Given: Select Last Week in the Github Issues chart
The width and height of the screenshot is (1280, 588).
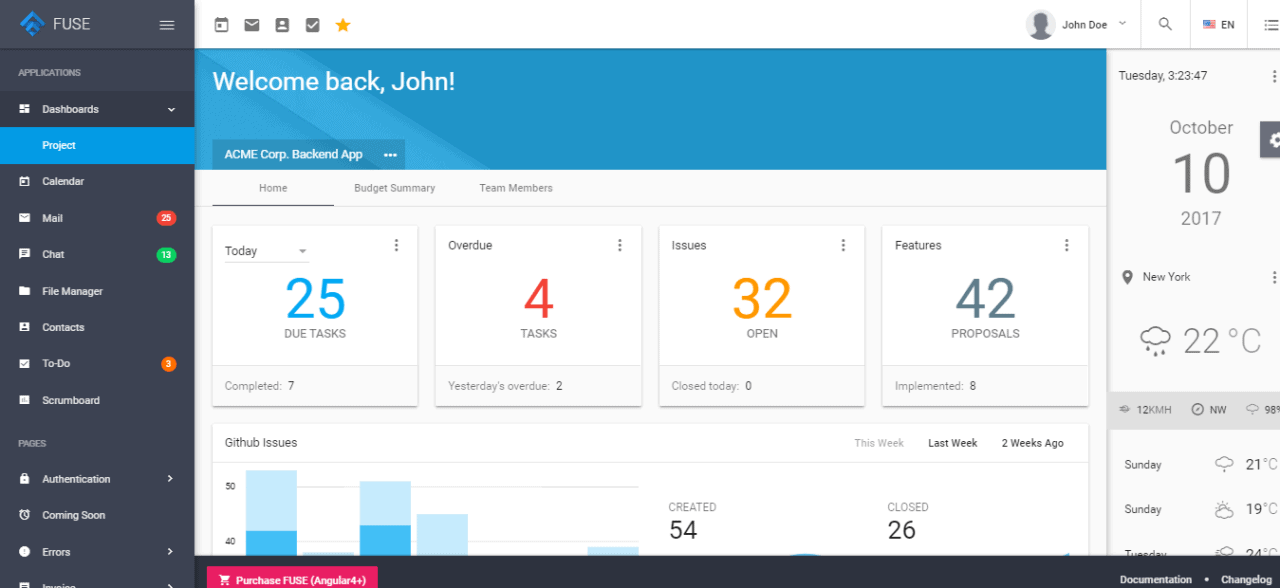Looking at the screenshot, I should pyautogui.click(x=951, y=442).
